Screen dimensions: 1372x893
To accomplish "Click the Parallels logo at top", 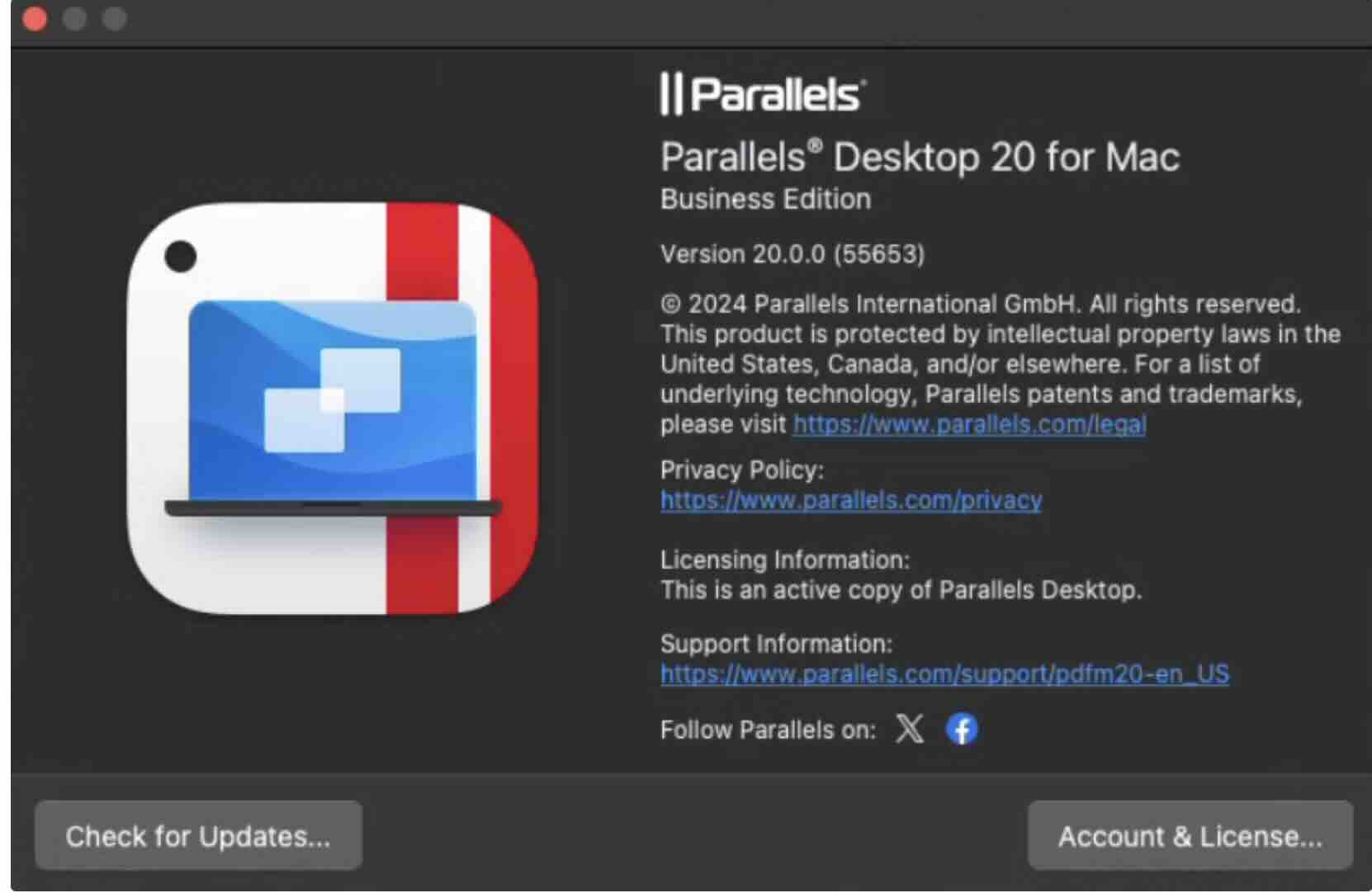I will [x=763, y=93].
